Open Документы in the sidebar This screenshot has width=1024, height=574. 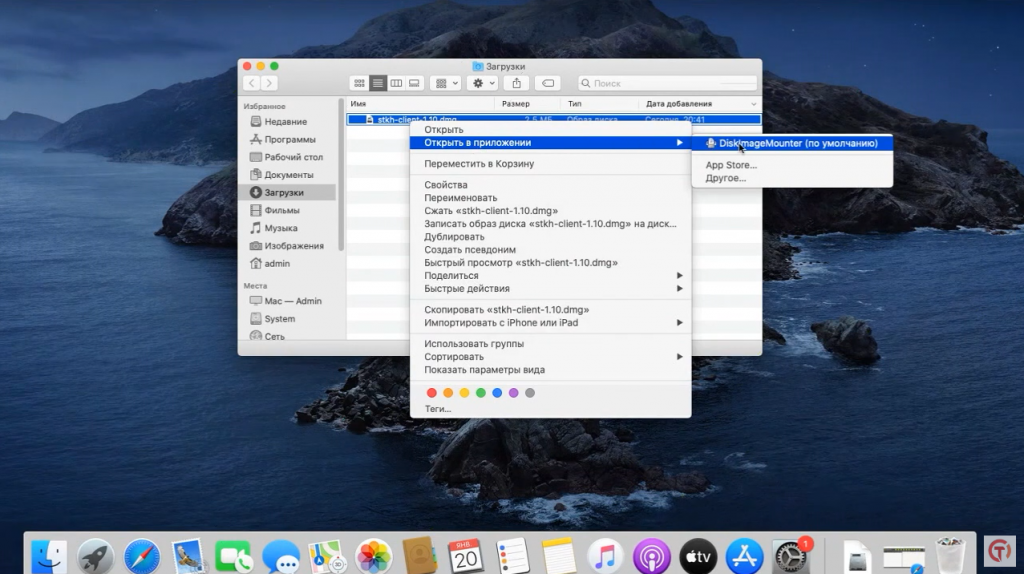point(289,175)
